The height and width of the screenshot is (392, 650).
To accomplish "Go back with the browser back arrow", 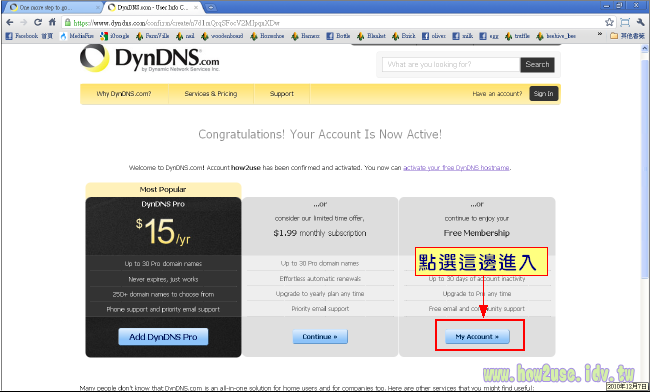I will point(10,22).
